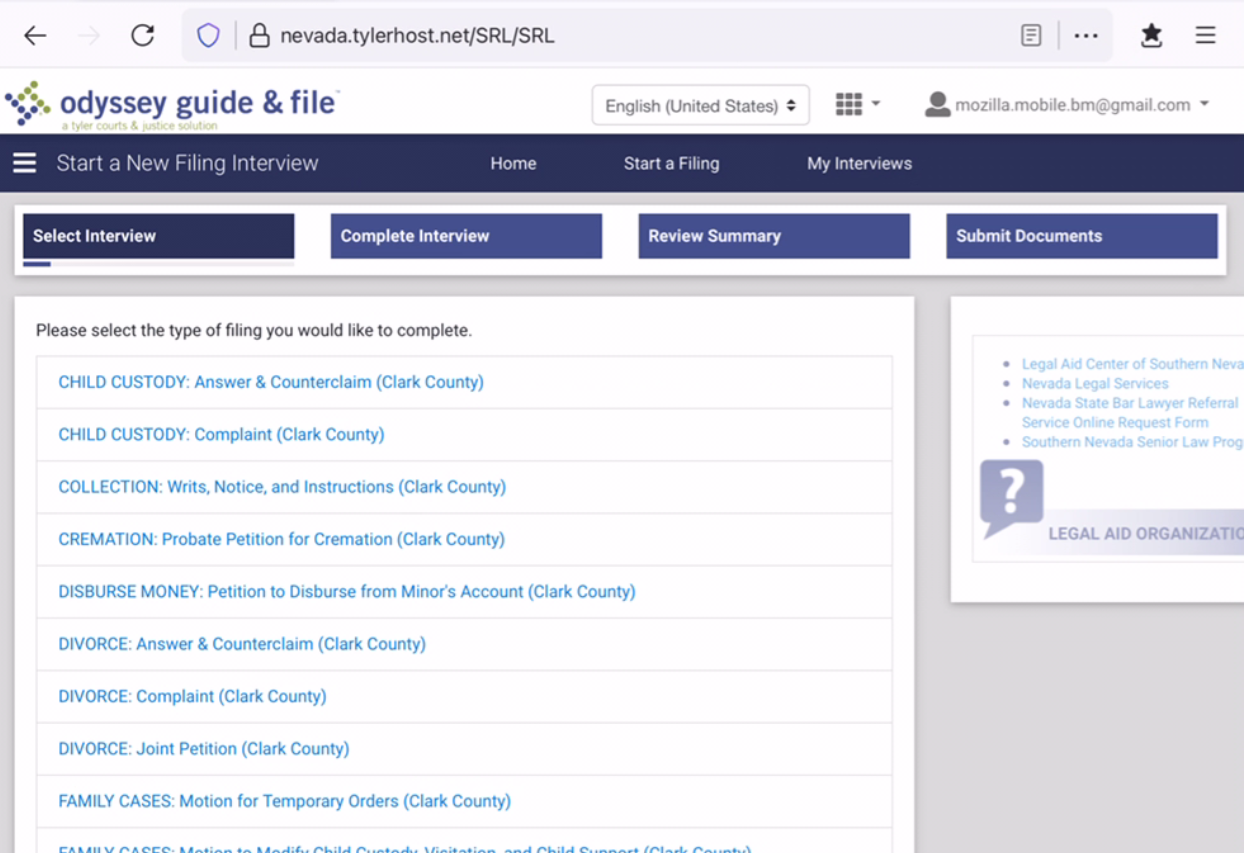Image resolution: width=1244 pixels, height=853 pixels.
Task: Open the English (United States) language selector
Action: tap(700, 104)
